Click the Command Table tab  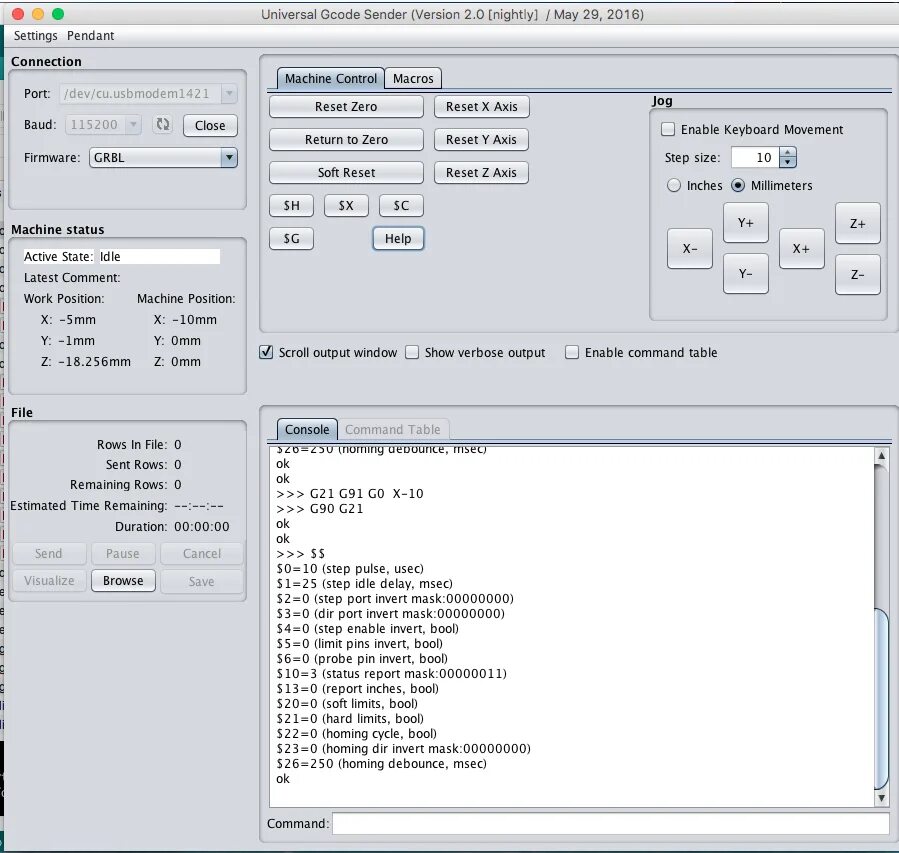(393, 429)
